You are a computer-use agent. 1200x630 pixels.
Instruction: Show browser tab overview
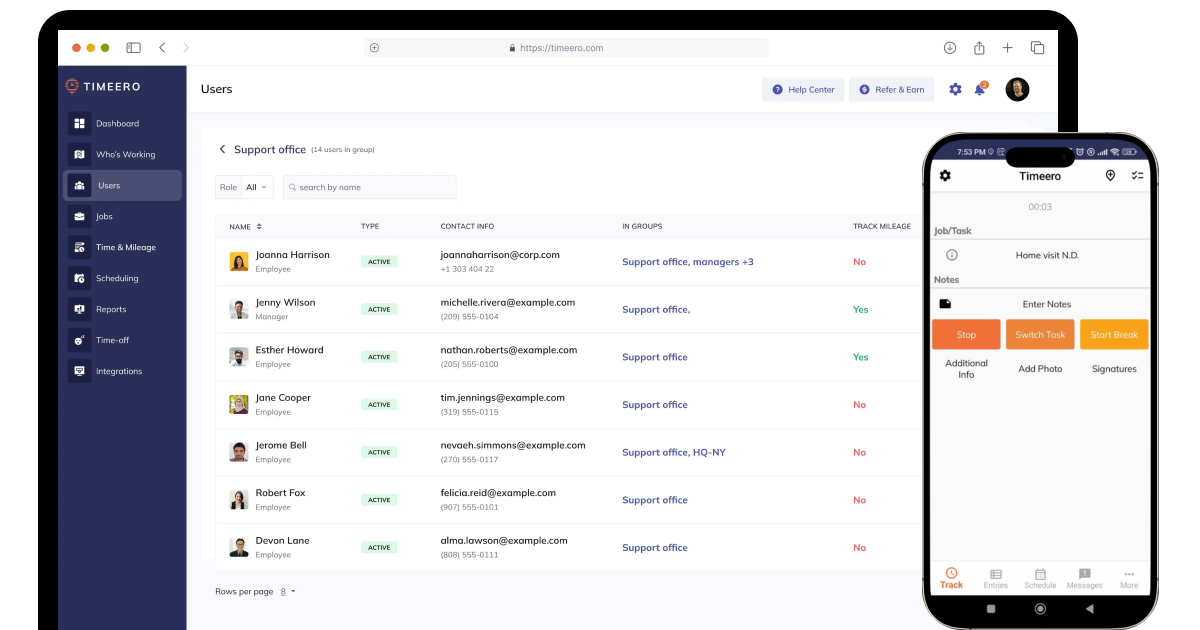click(x=1037, y=47)
